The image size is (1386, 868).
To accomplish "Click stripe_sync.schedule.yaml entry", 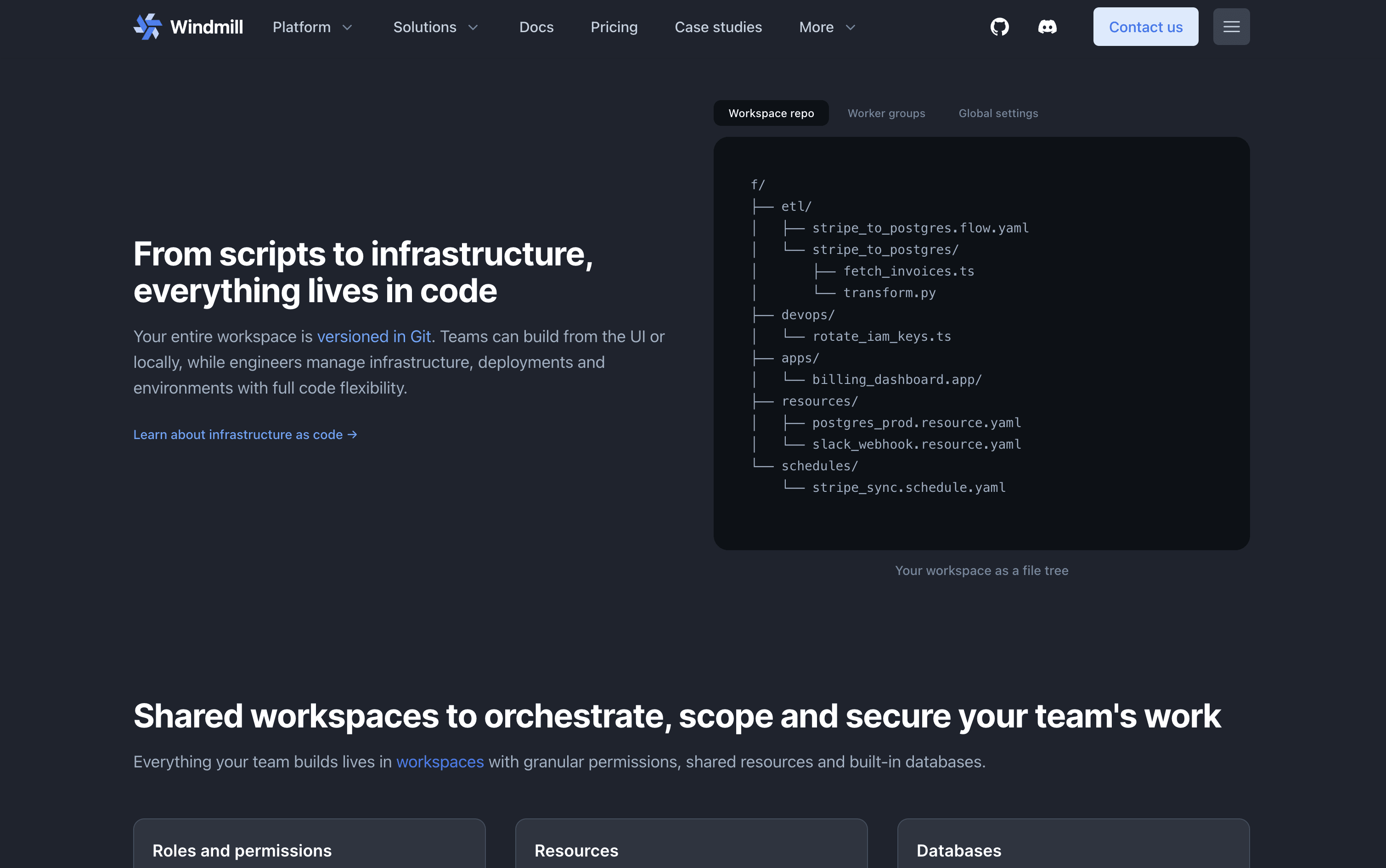I will (x=908, y=487).
